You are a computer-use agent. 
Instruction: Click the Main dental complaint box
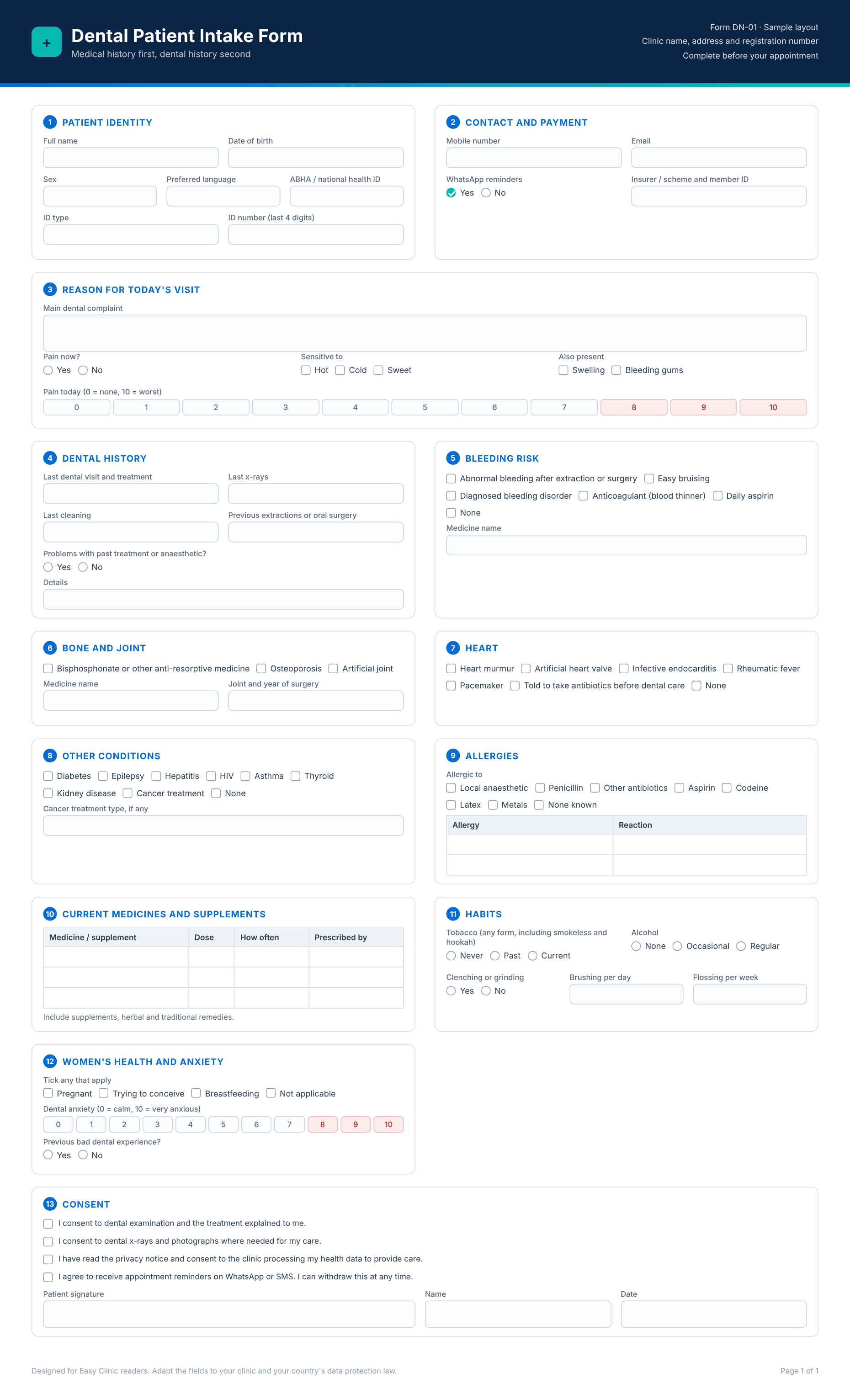pos(425,333)
